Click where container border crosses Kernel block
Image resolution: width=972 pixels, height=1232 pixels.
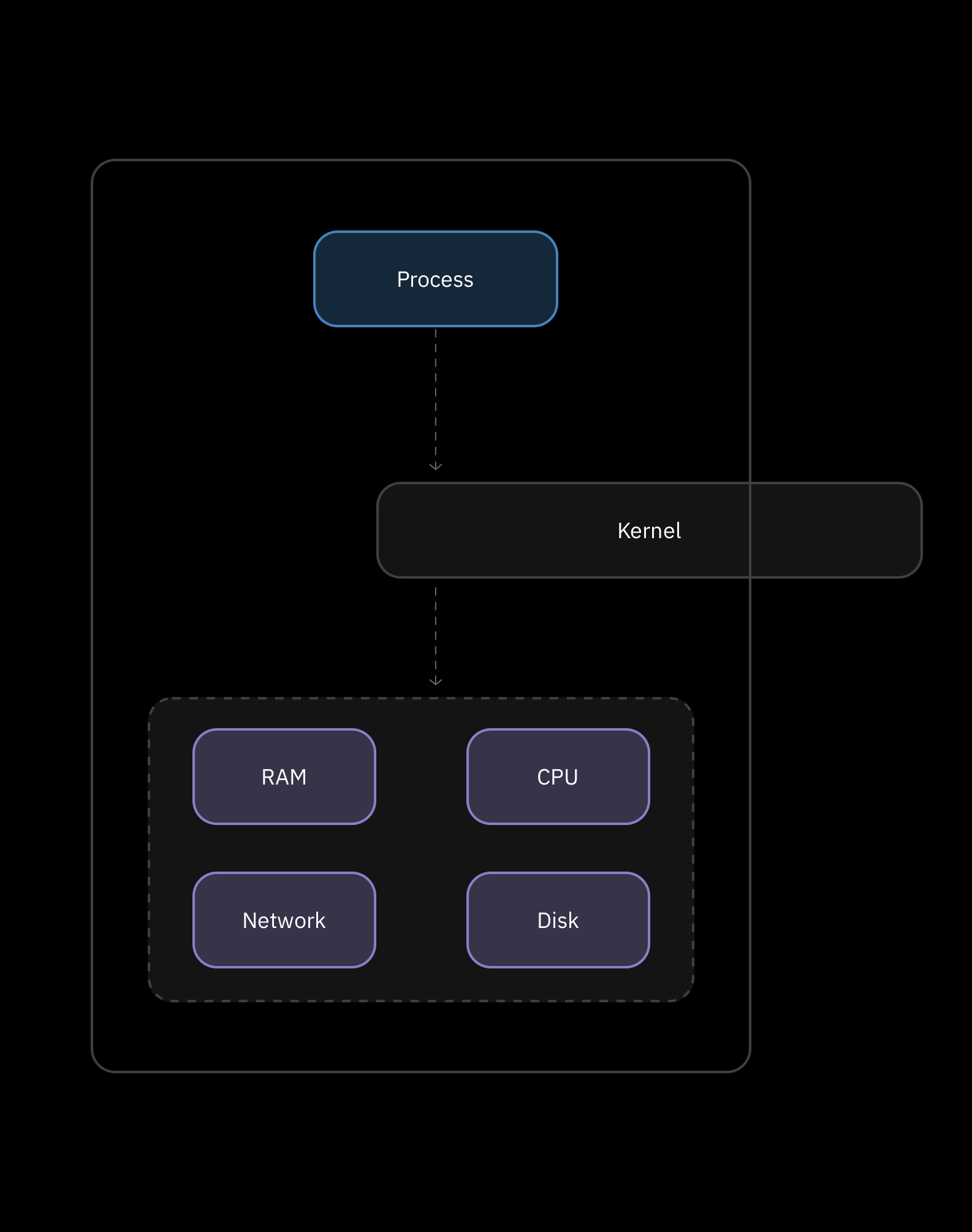[x=750, y=530]
